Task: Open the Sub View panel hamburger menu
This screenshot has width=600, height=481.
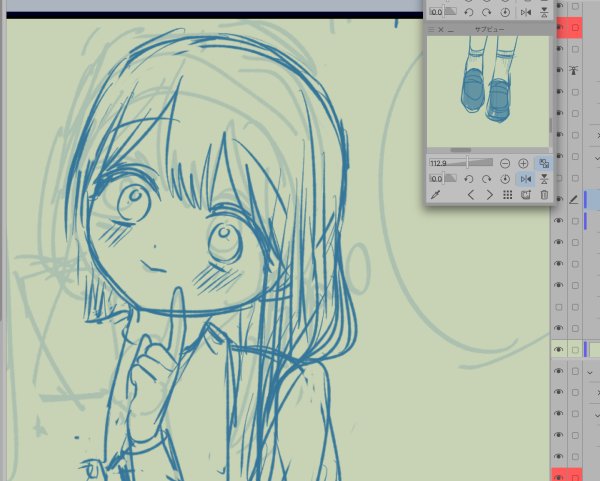Action: coord(432,30)
